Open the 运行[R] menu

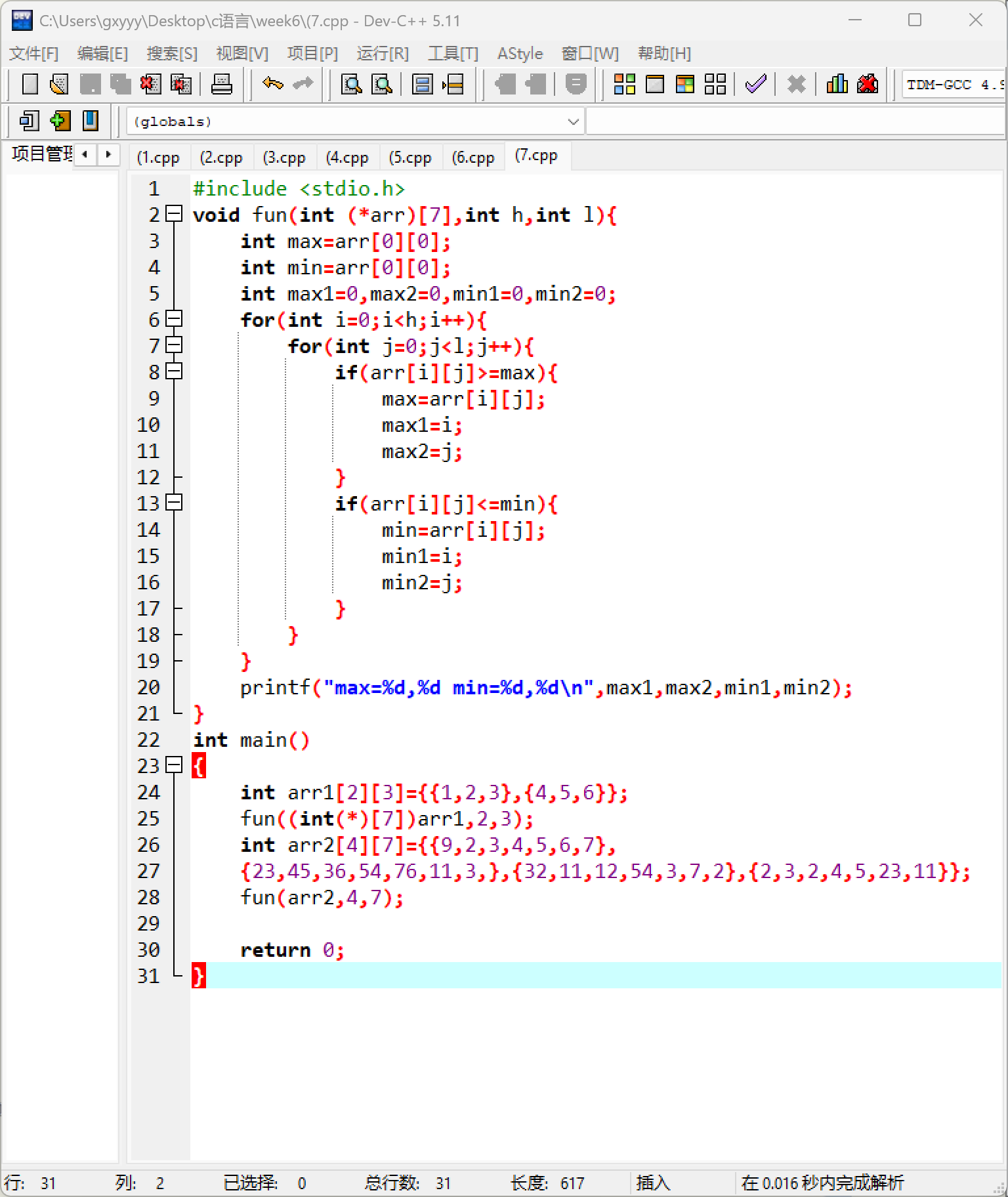[x=383, y=53]
